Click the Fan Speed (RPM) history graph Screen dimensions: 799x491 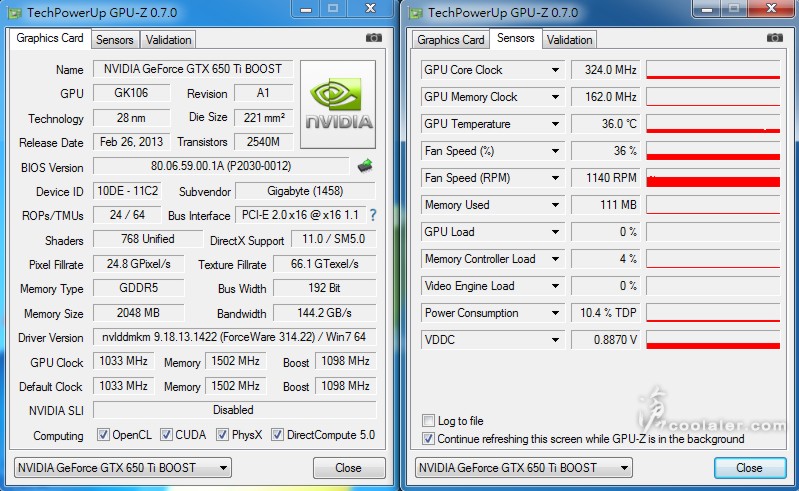point(713,178)
